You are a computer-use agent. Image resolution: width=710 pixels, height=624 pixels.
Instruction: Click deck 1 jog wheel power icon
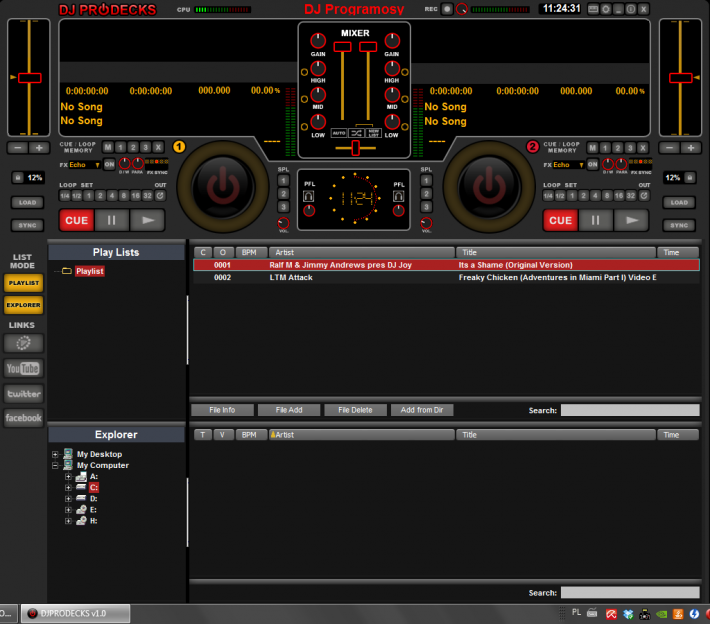point(223,187)
